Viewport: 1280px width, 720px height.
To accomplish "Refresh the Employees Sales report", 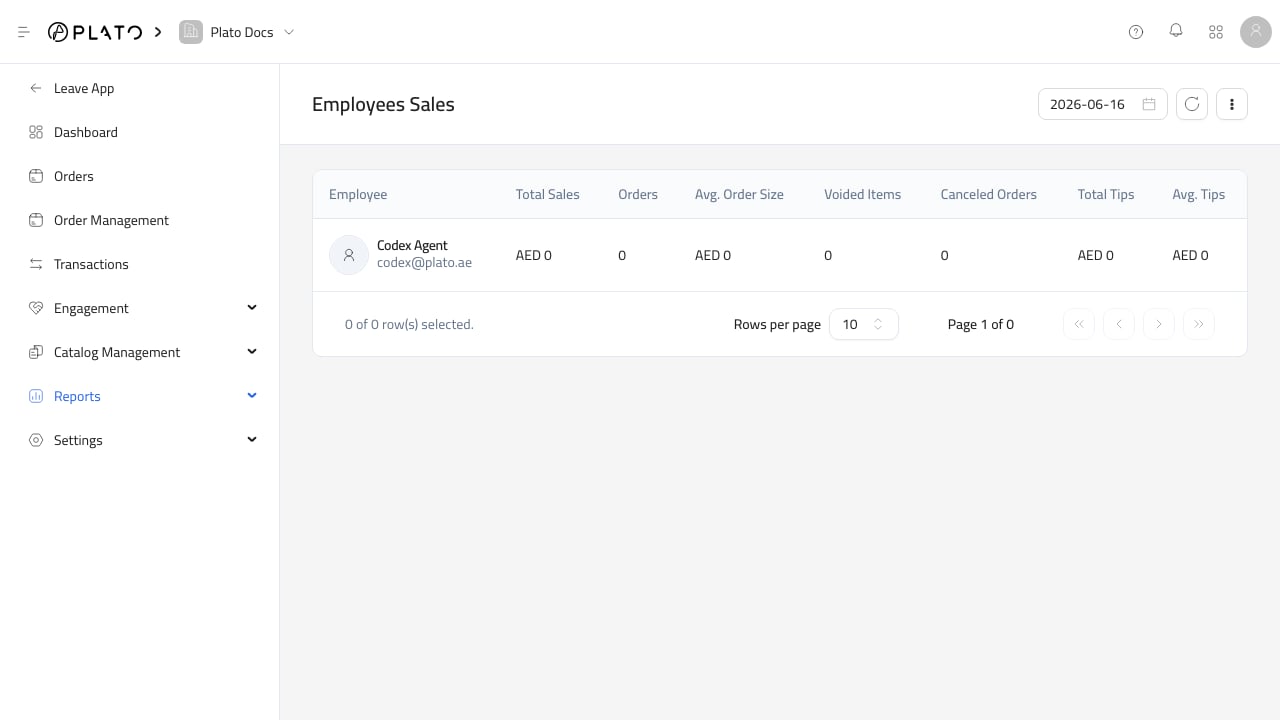I will pyautogui.click(x=1192, y=104).
